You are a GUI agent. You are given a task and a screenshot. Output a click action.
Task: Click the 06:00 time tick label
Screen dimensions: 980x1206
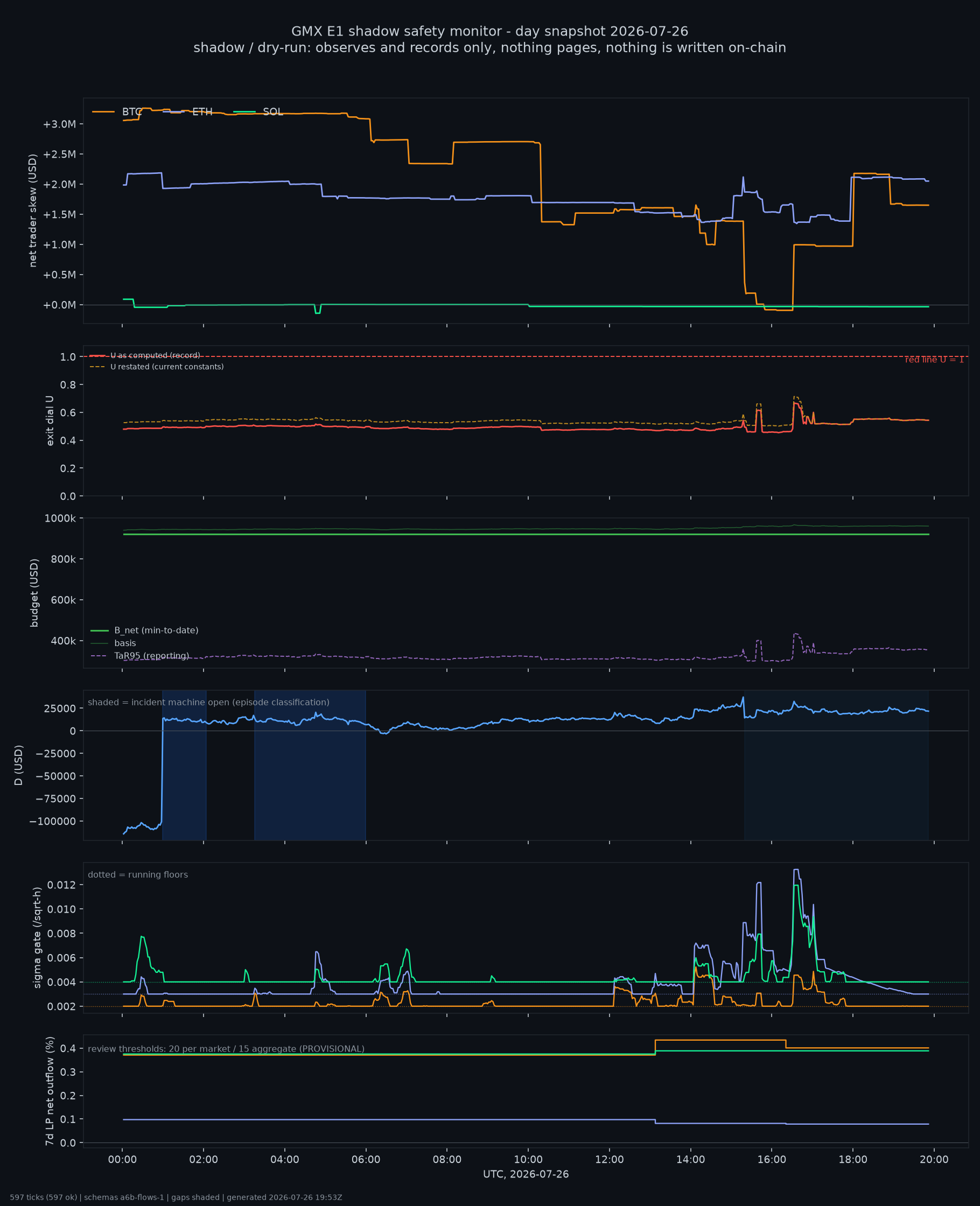click(366, 1159)
